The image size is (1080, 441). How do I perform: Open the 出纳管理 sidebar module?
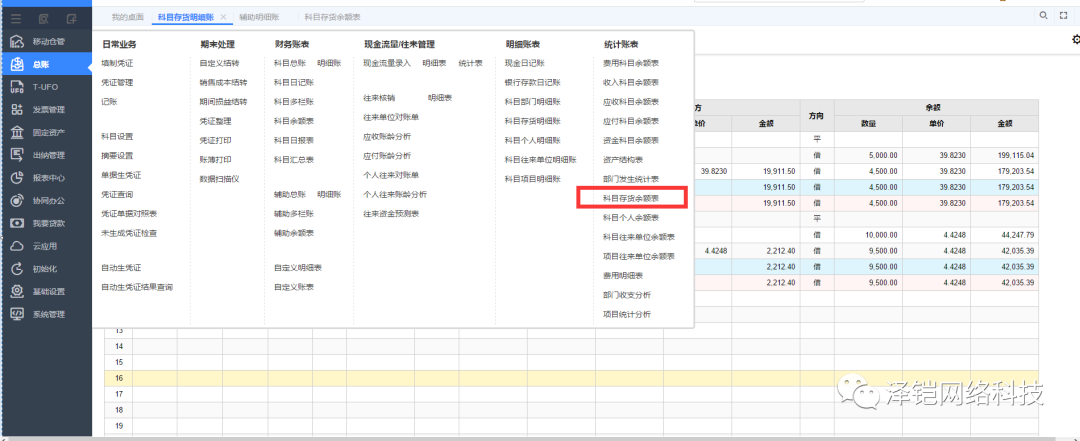[46, 155]
